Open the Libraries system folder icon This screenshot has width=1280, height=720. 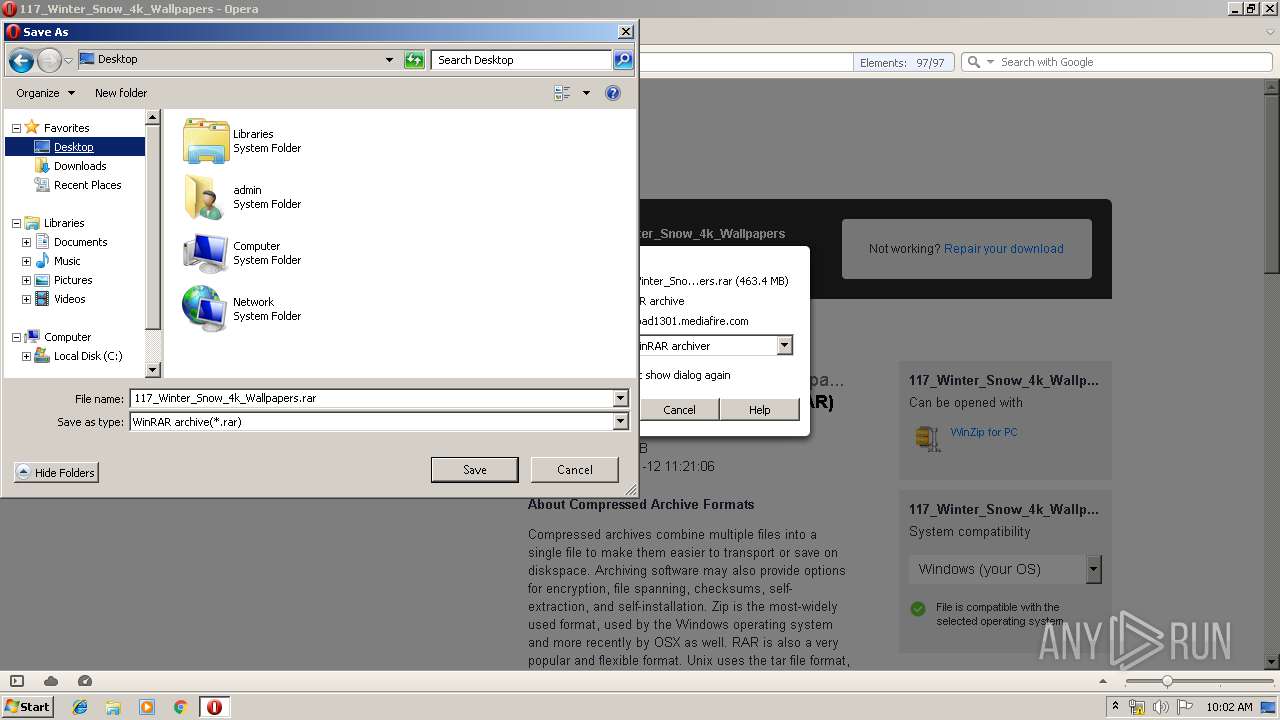[x=206, y=141]
